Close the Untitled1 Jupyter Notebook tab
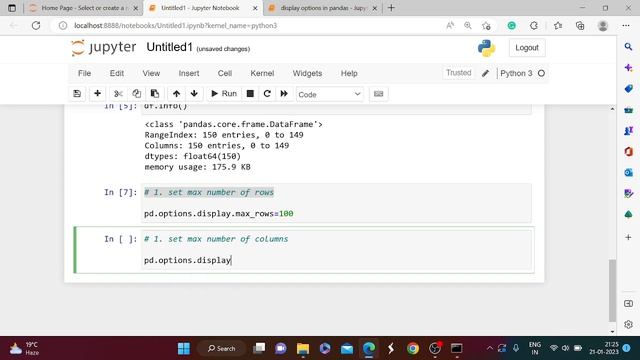640x360 pixels. tap(255, 8)
